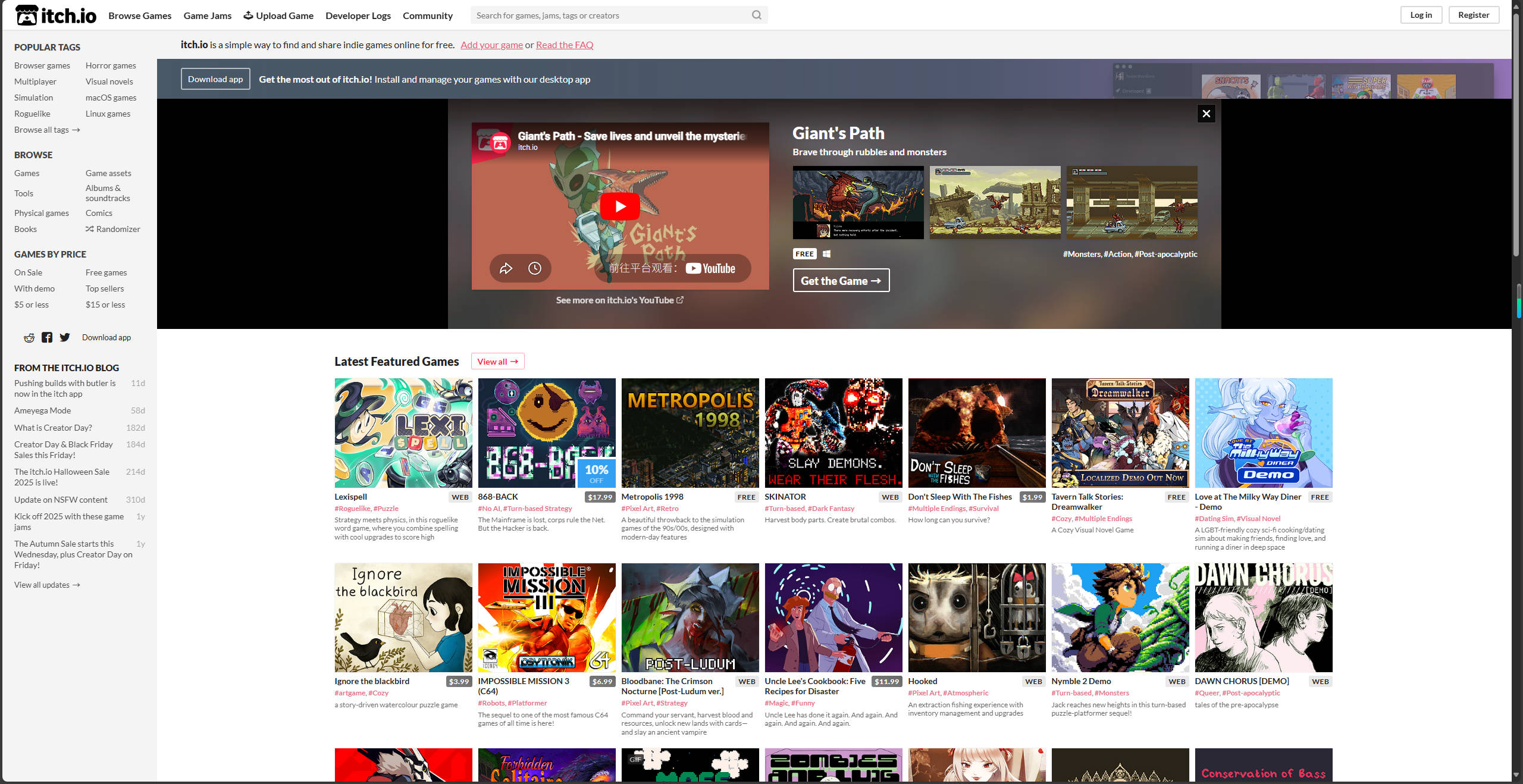Open first Giant's Path screenshot thumbnail
This screenshot has height=784, width=1523.
tap(858, 203)
